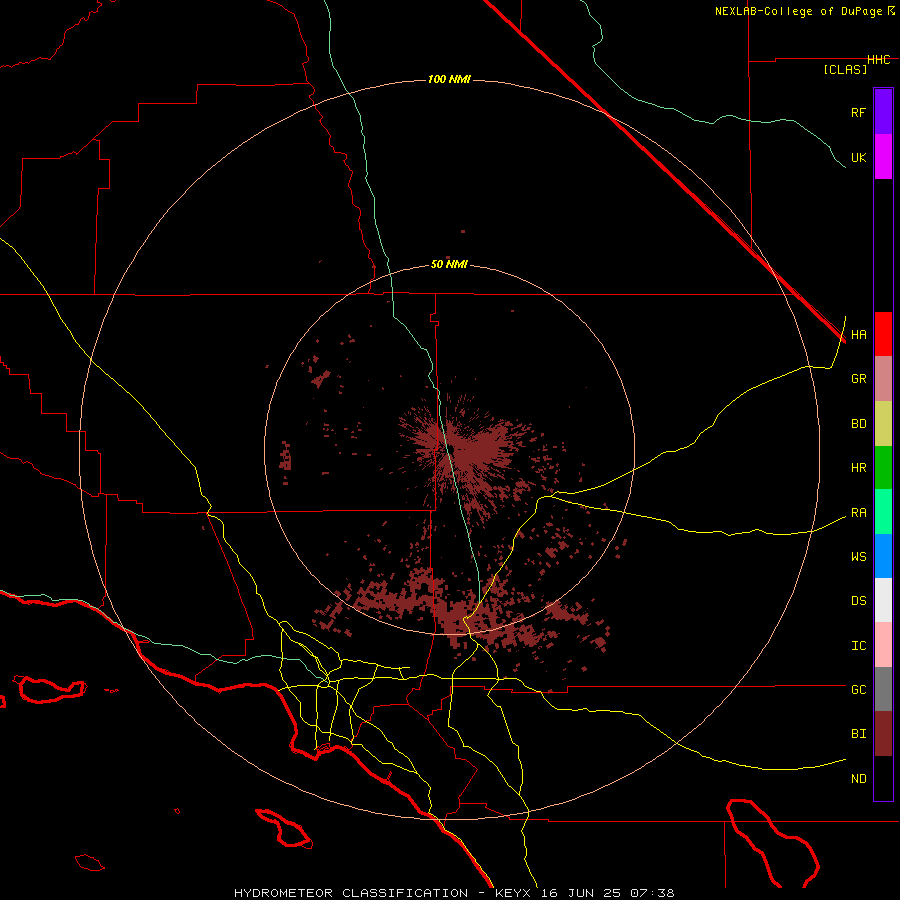This screenshot has width=900, height=900.
Task: Select the yellow BD legend color swatch
Action: coord(883,424)
